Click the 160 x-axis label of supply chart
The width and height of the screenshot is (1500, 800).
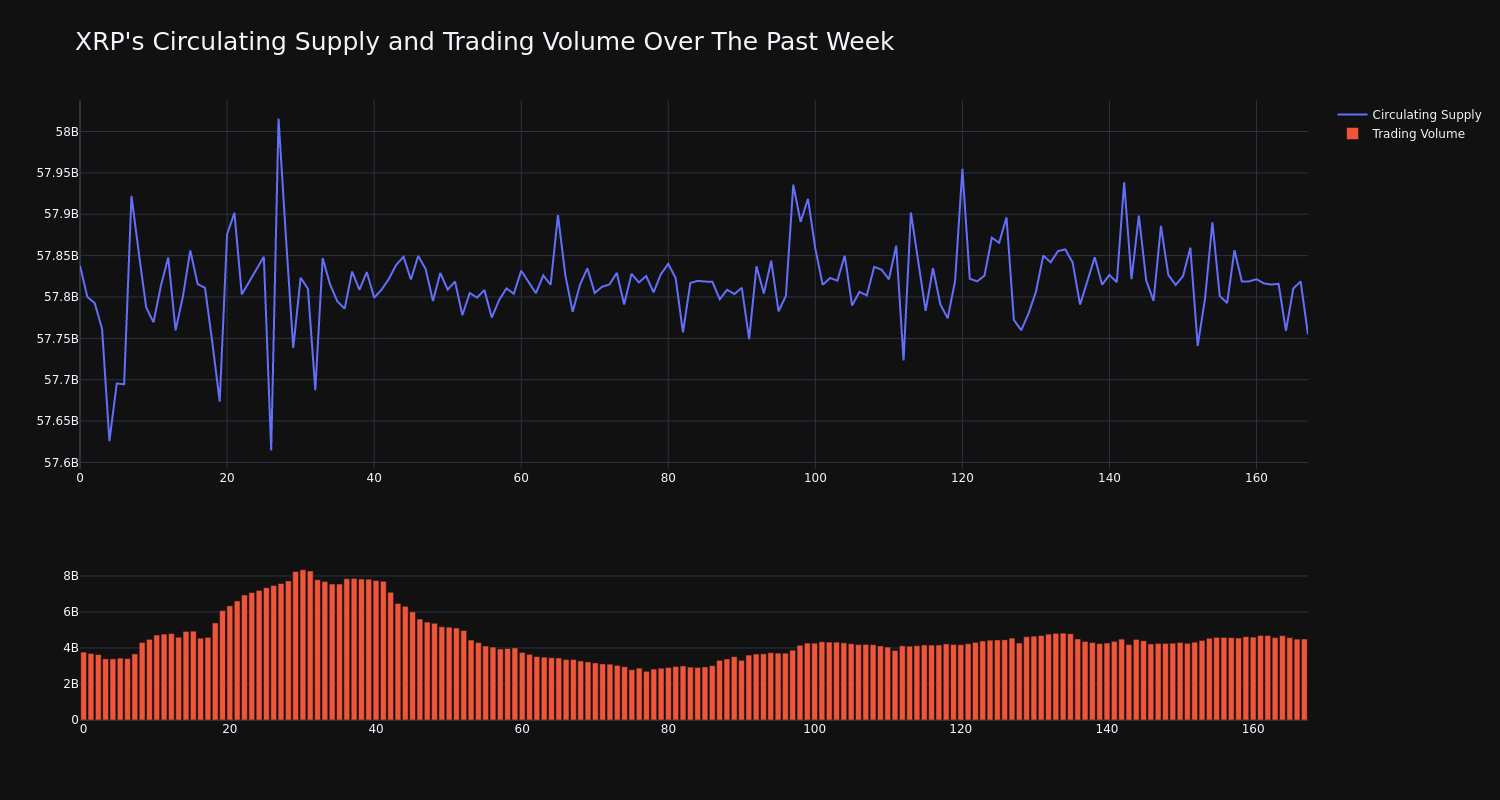point(1256,478)
